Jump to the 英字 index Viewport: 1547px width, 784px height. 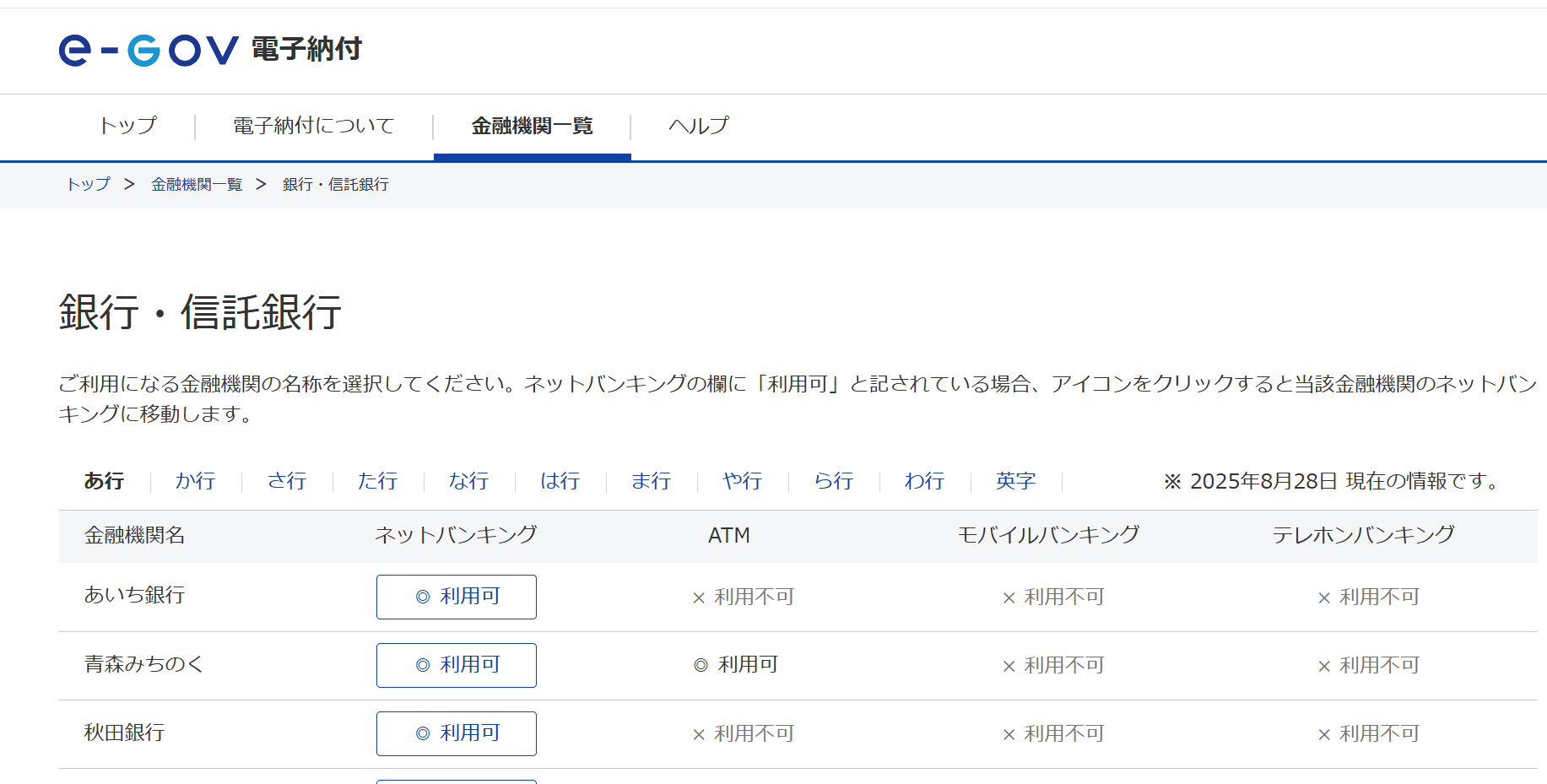click(x=1015, y=481)
